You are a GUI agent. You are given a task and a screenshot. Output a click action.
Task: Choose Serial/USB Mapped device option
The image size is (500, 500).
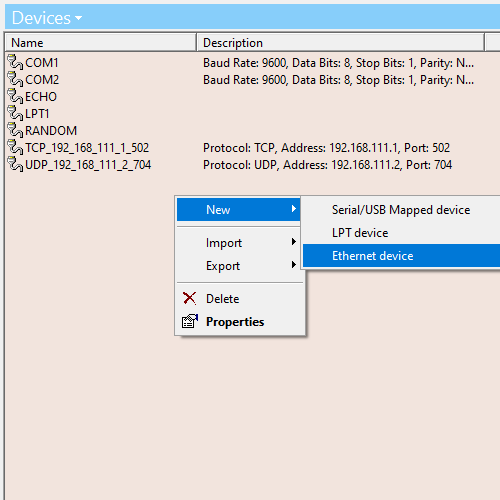tap(401, 210)
